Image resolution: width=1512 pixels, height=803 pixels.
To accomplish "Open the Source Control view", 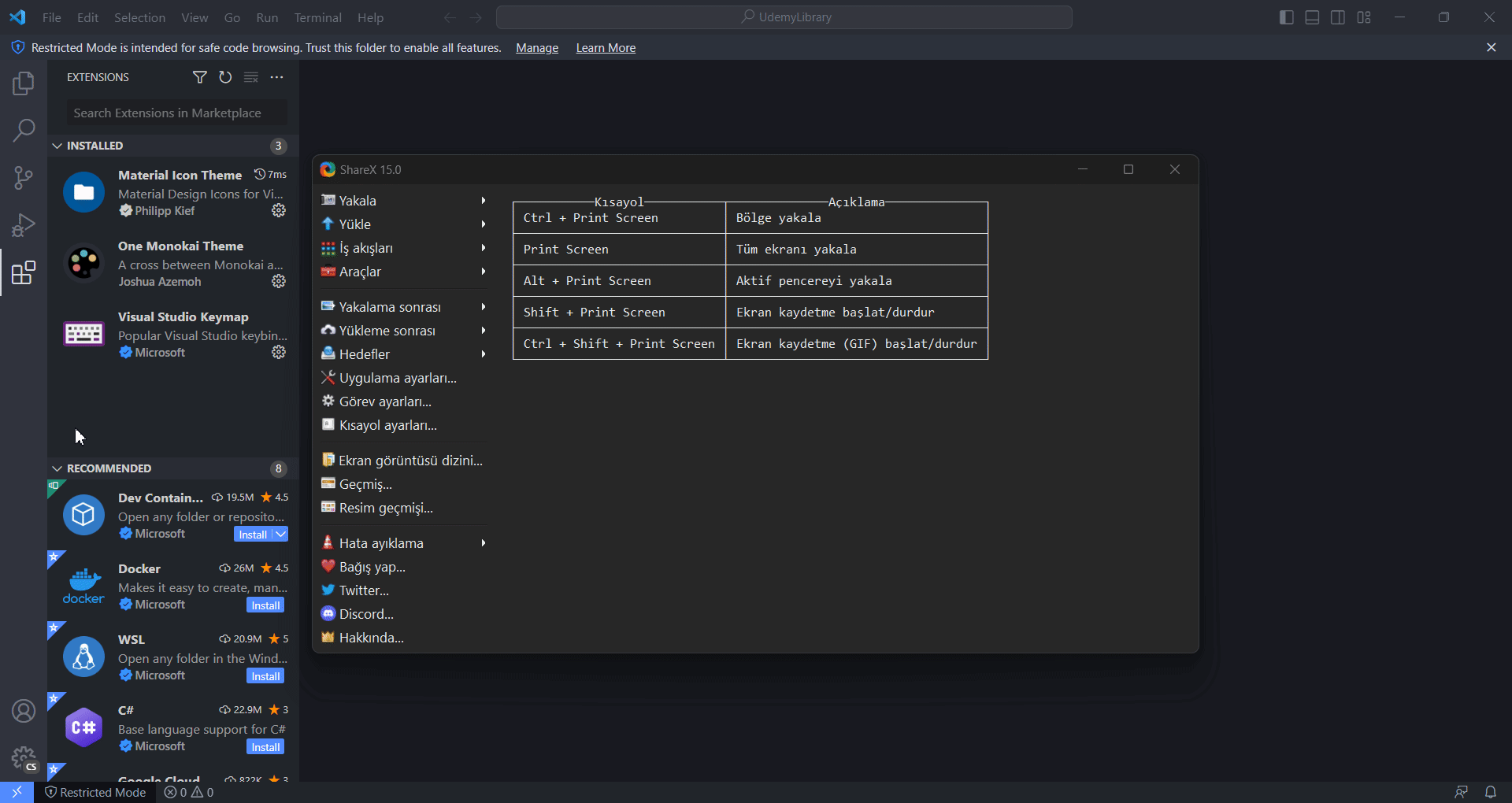I will pyautogui.click(x=24, y=177).
